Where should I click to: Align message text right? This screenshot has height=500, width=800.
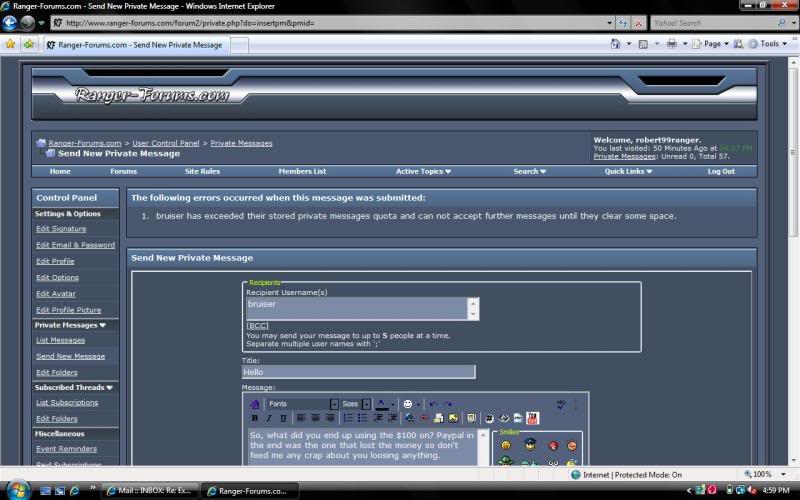click(330, 418)
